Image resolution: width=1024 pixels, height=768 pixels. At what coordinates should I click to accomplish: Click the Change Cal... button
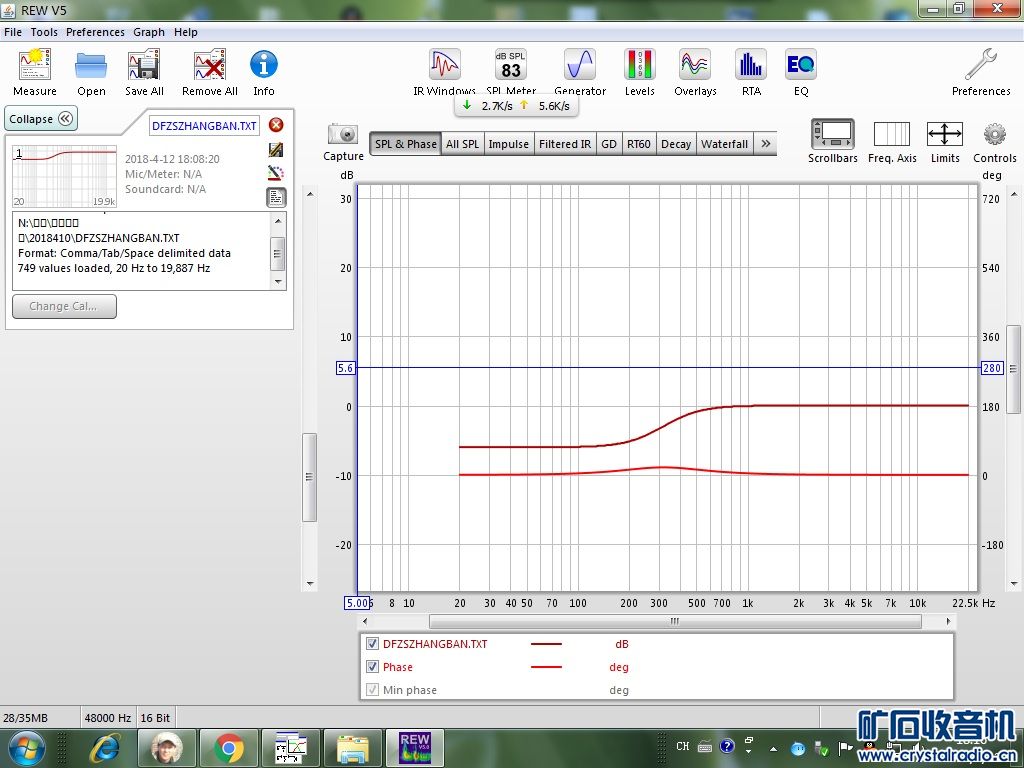[64, 306]
